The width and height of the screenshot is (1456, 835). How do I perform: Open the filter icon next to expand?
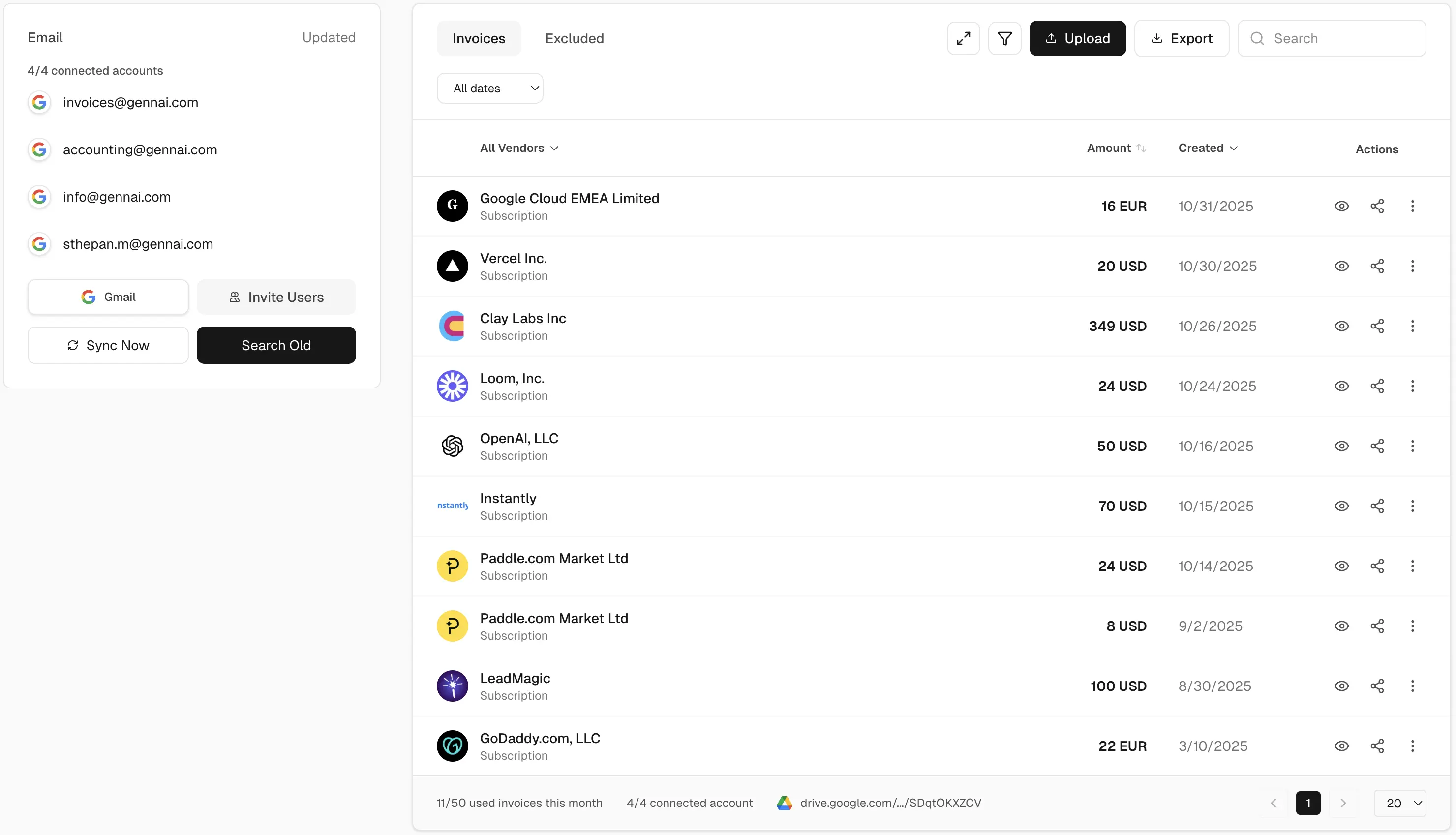pyautogui.click(x=1005, y=38)
